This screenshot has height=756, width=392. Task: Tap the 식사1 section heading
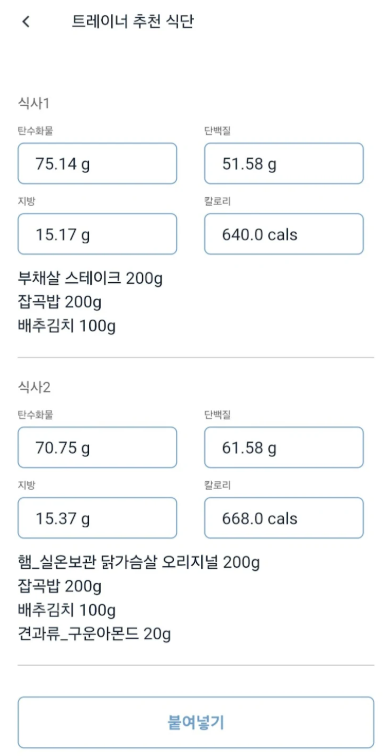(34, 103)
